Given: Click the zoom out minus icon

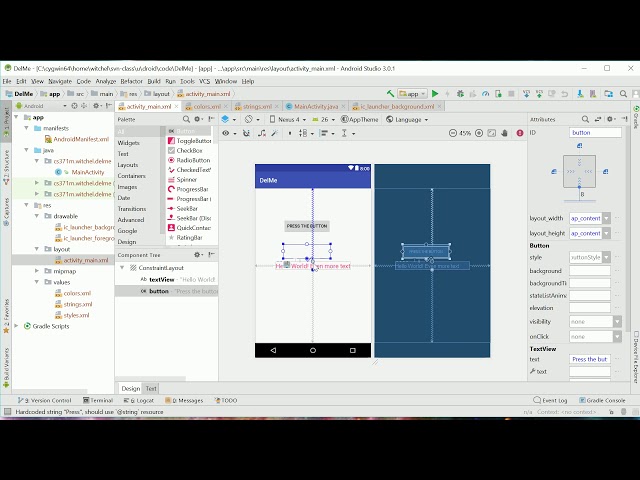Looking at the screenshot, I should (x=452, y=133).
